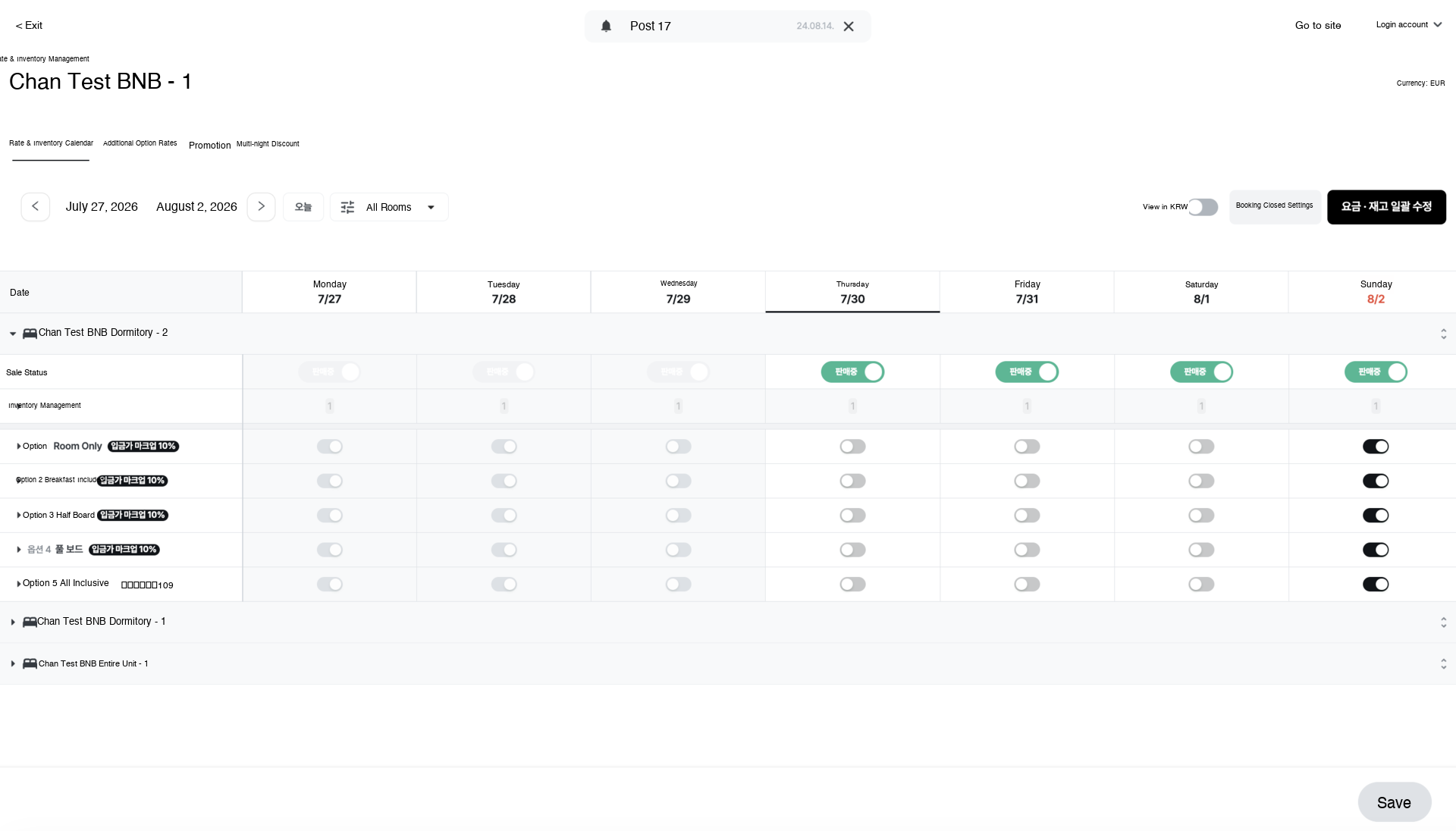Open Booking Closed Settings
The height and width of the screenshot is (831, 1456).
click(1275, 206)
